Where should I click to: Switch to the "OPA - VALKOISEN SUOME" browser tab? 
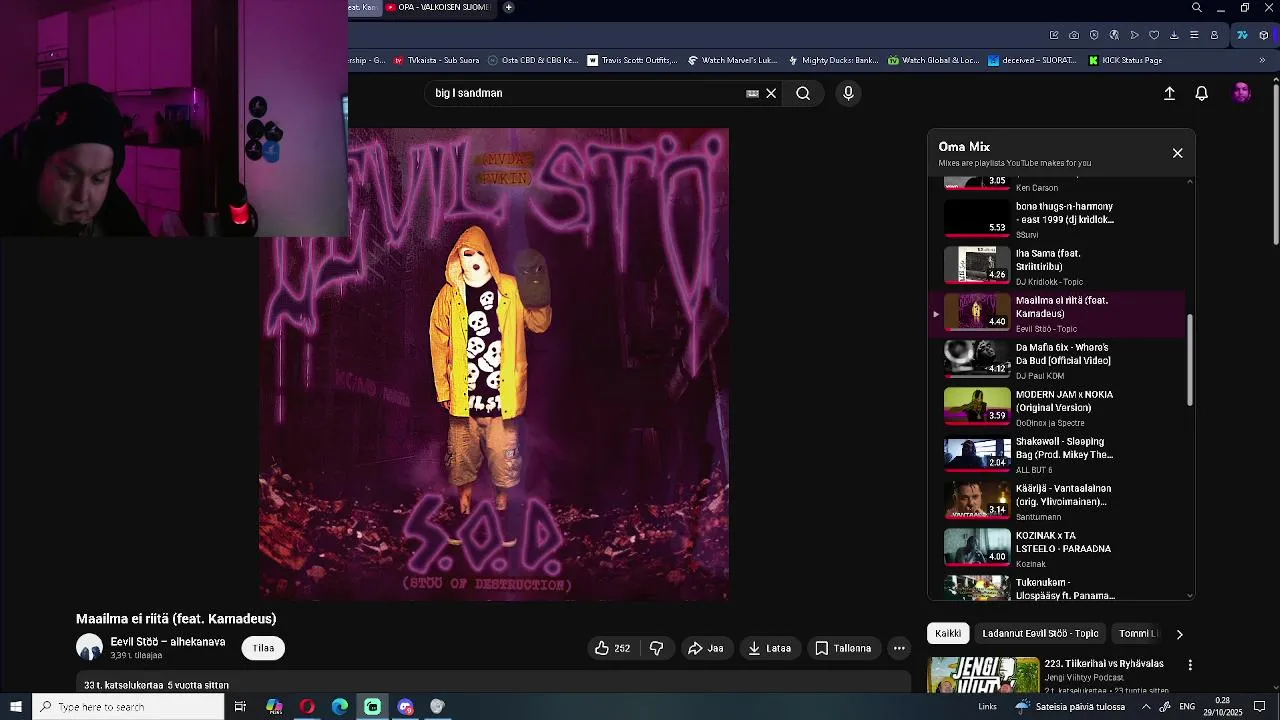coord(438,8)
